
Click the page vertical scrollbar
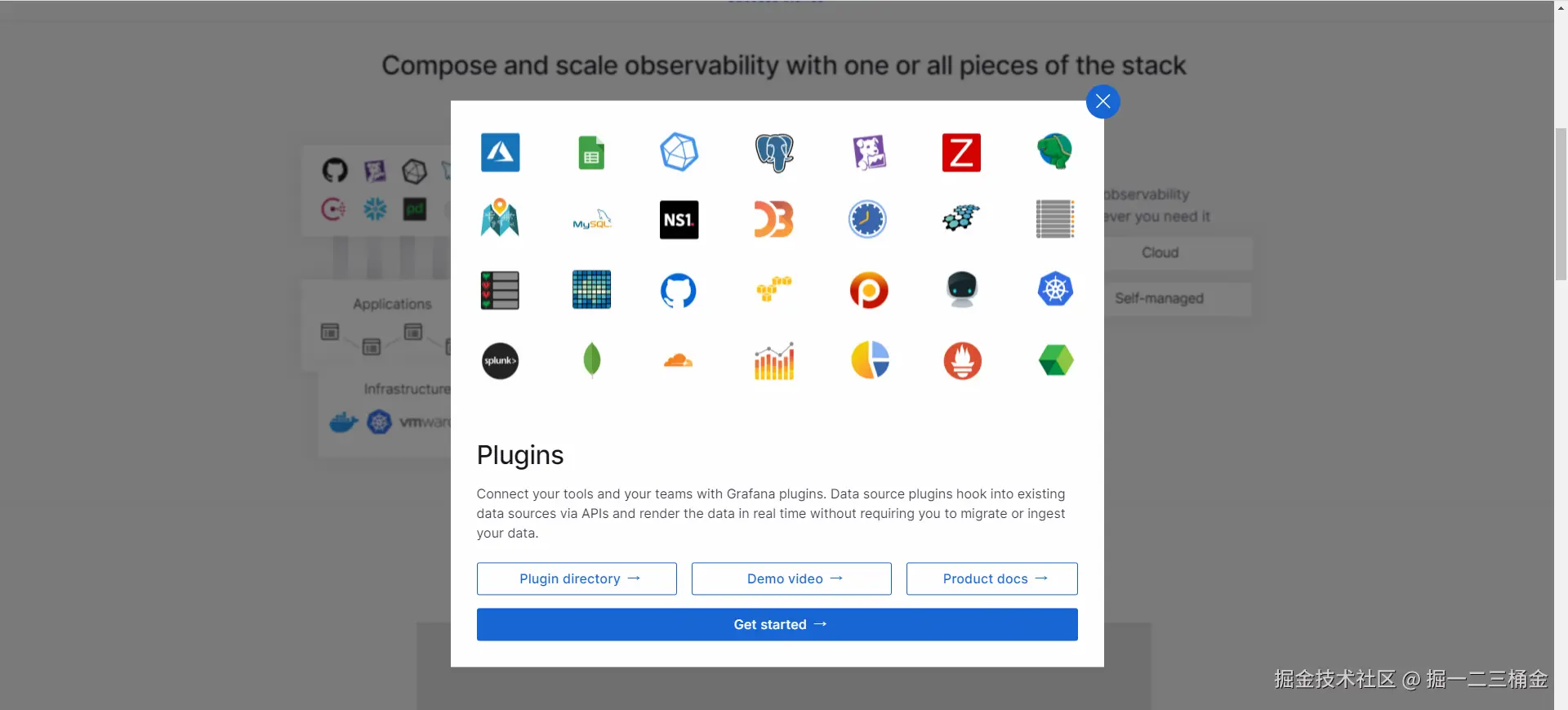(1561, 204)
